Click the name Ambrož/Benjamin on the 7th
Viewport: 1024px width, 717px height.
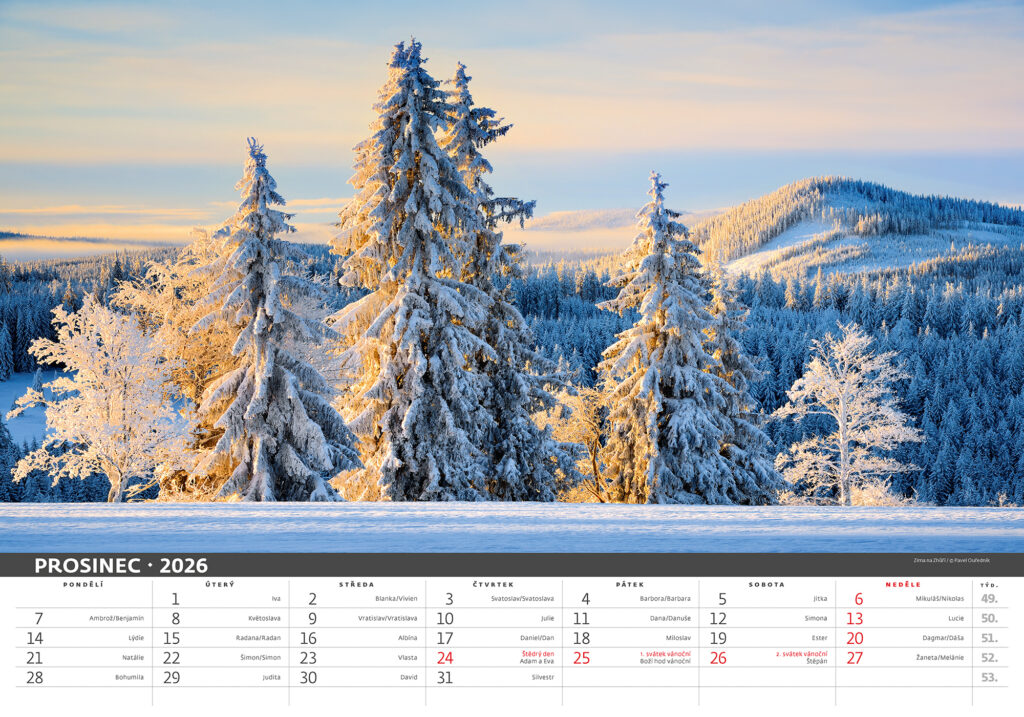click(x=116, y=618)
